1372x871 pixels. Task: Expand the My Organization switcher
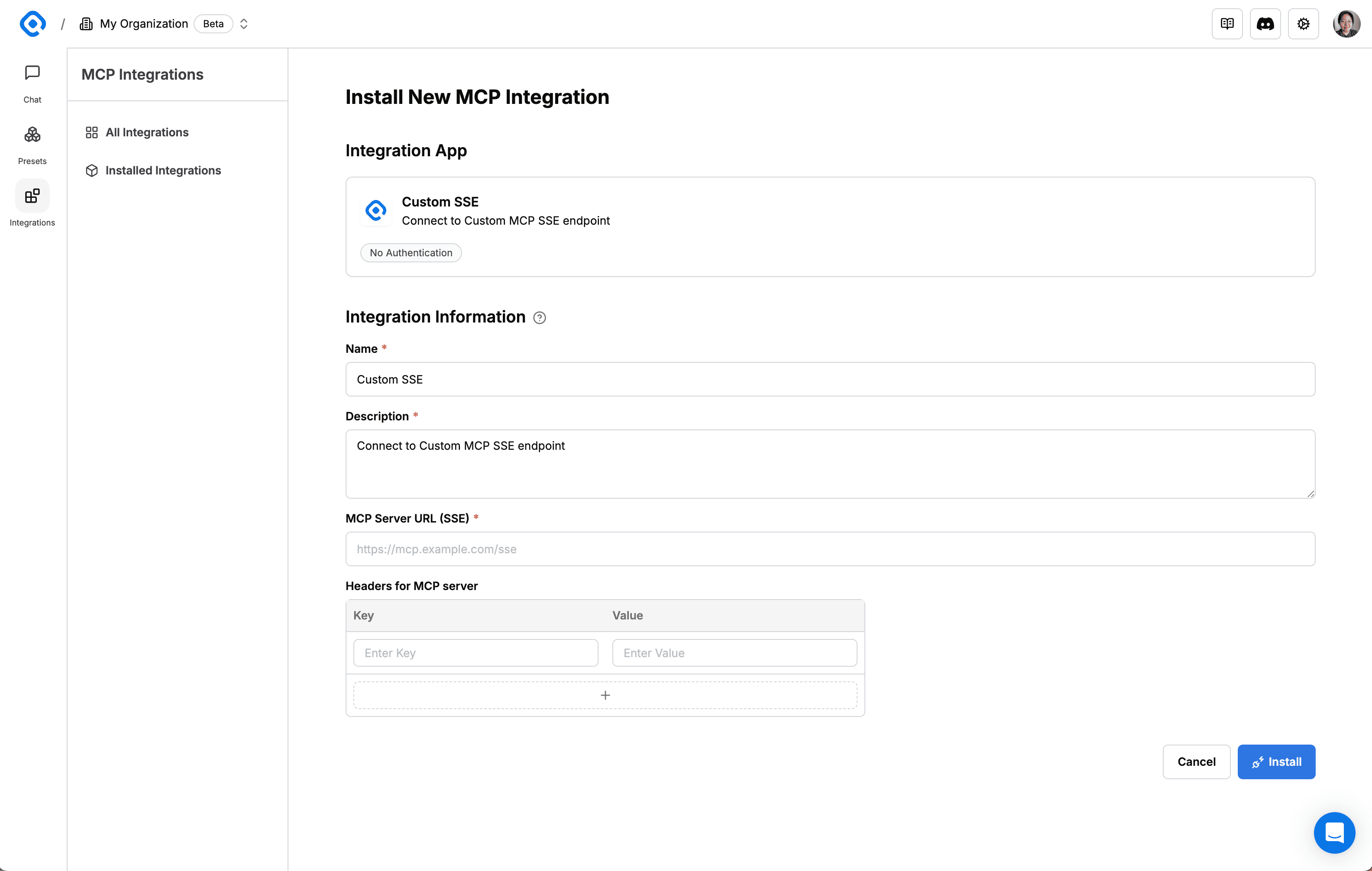tap(244, 24)
